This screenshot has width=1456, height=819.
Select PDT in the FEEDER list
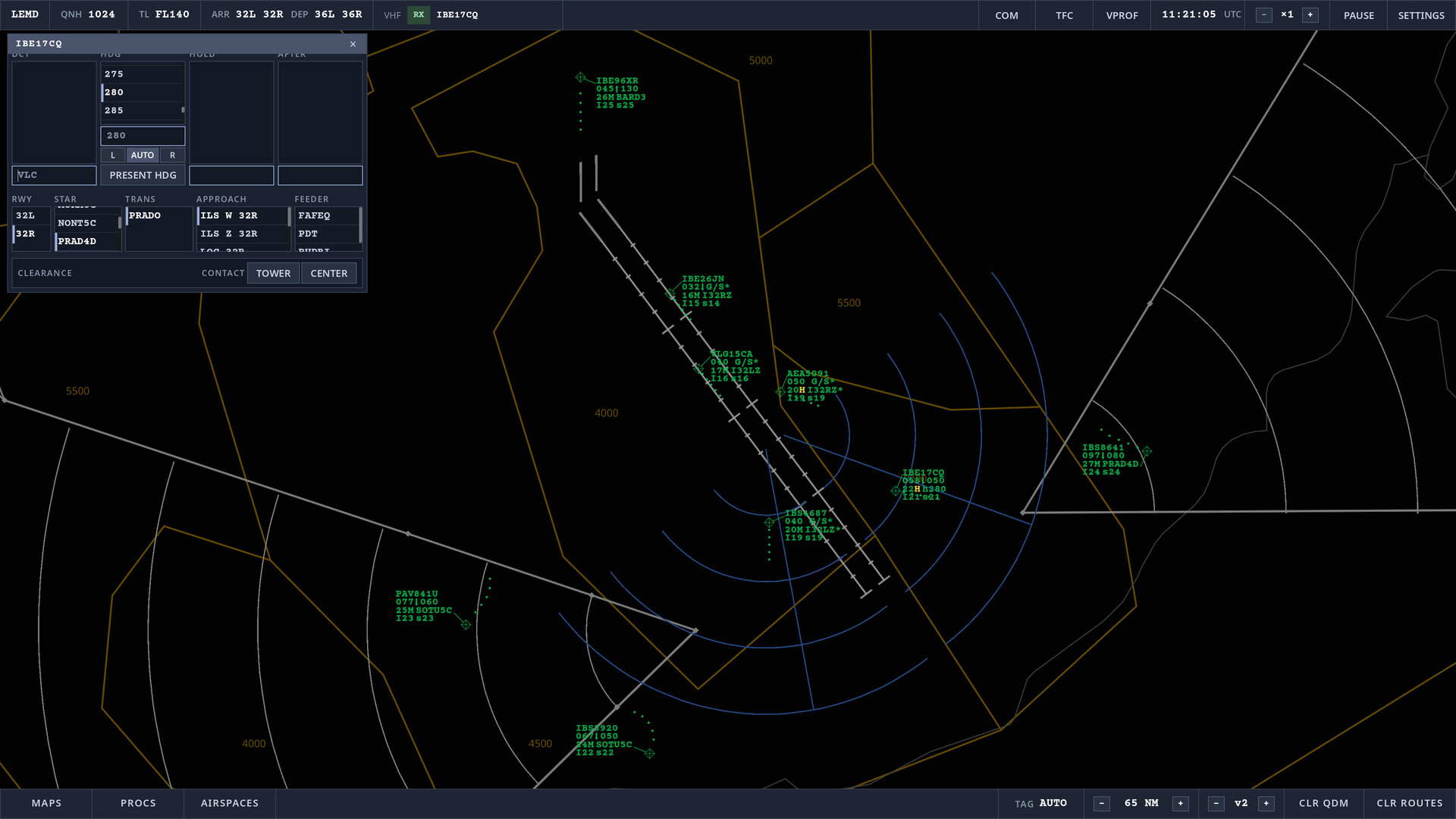[x=327, y=234]
